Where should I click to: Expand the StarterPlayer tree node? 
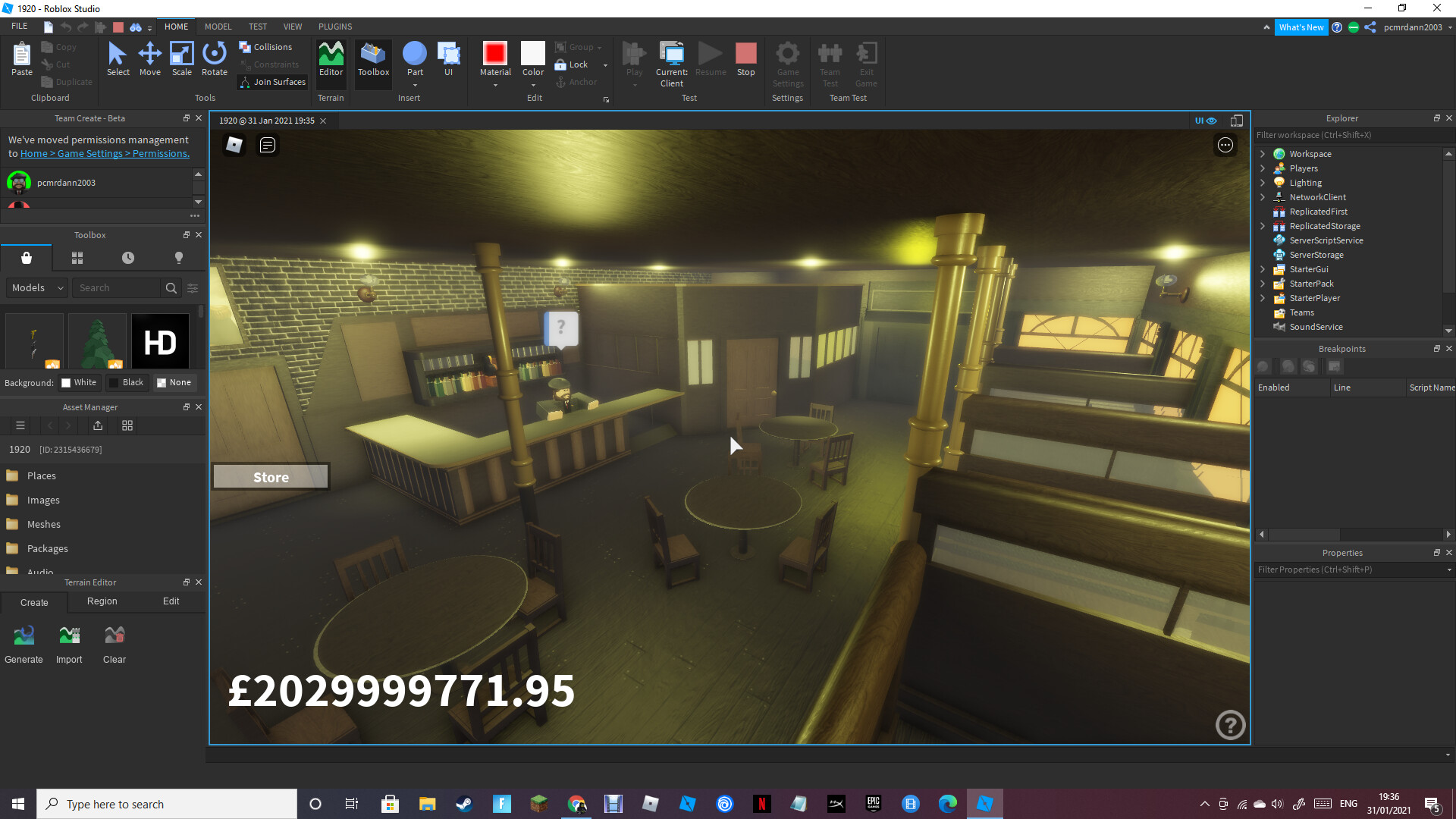[x=1263, y=298]
